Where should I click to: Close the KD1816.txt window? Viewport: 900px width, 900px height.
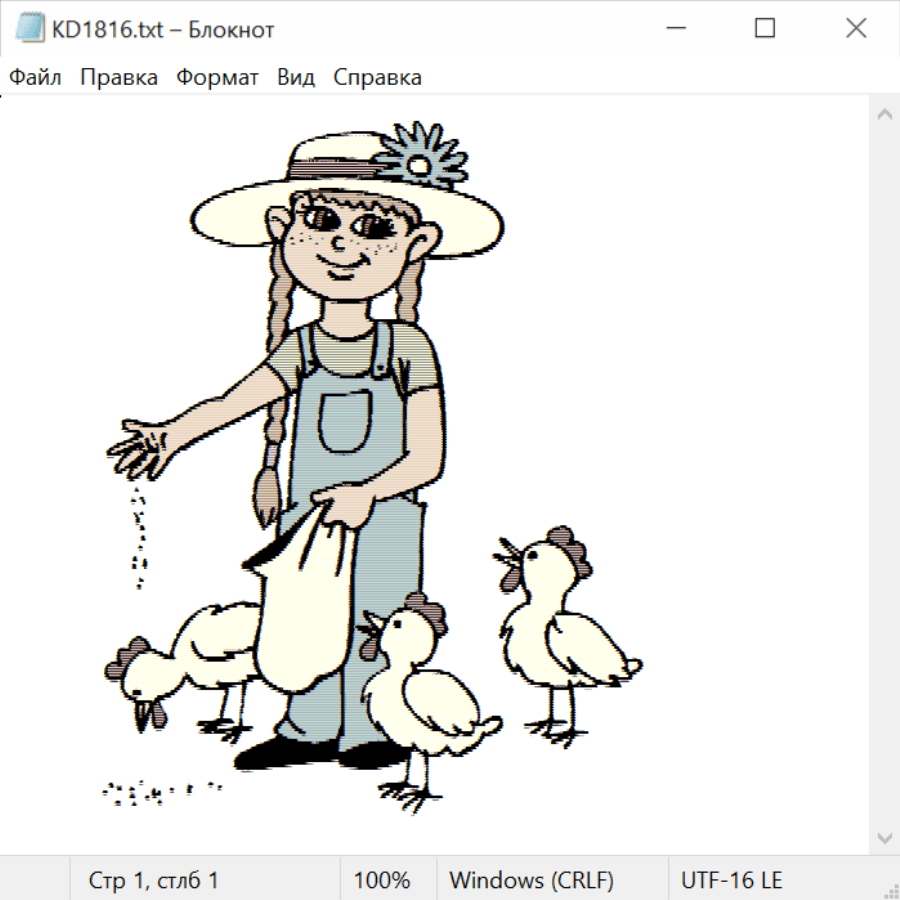click(x=856, y=29)
